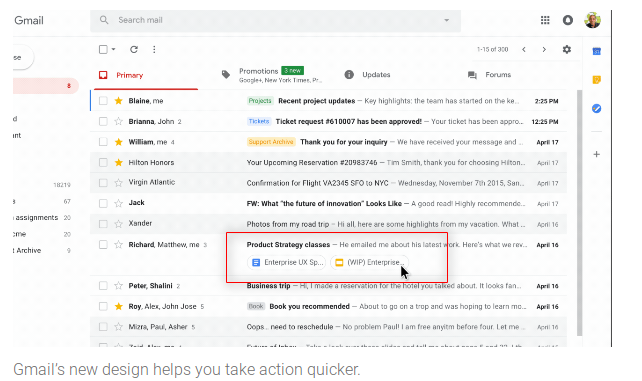The height and width of the screenshot is (381, 642).
Task: Click the inbox list vertical scrollbar
Action: pyautogui.click(x=579, y=213)
